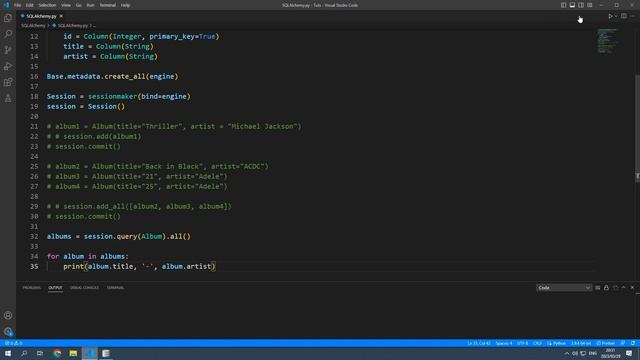Open the Search view in activity bar
Screen dimensions: 640x360
8,34
